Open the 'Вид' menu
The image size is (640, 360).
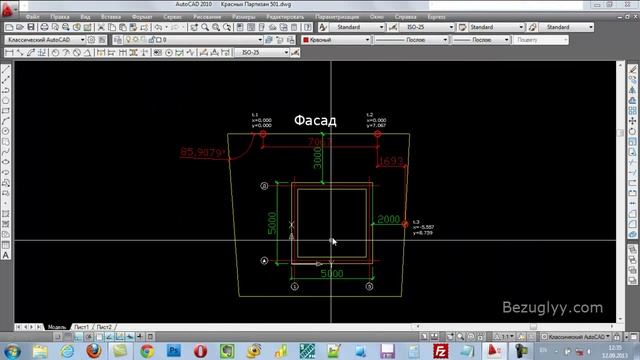tap(85, 17)
